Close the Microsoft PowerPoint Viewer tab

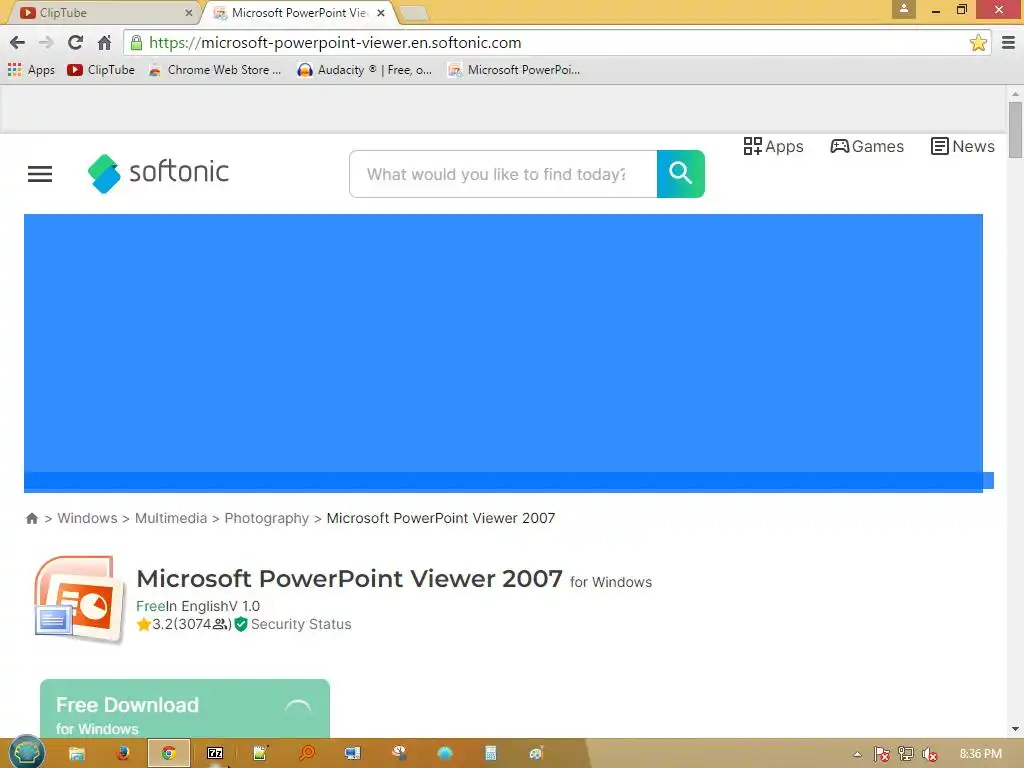coord(381,12)
